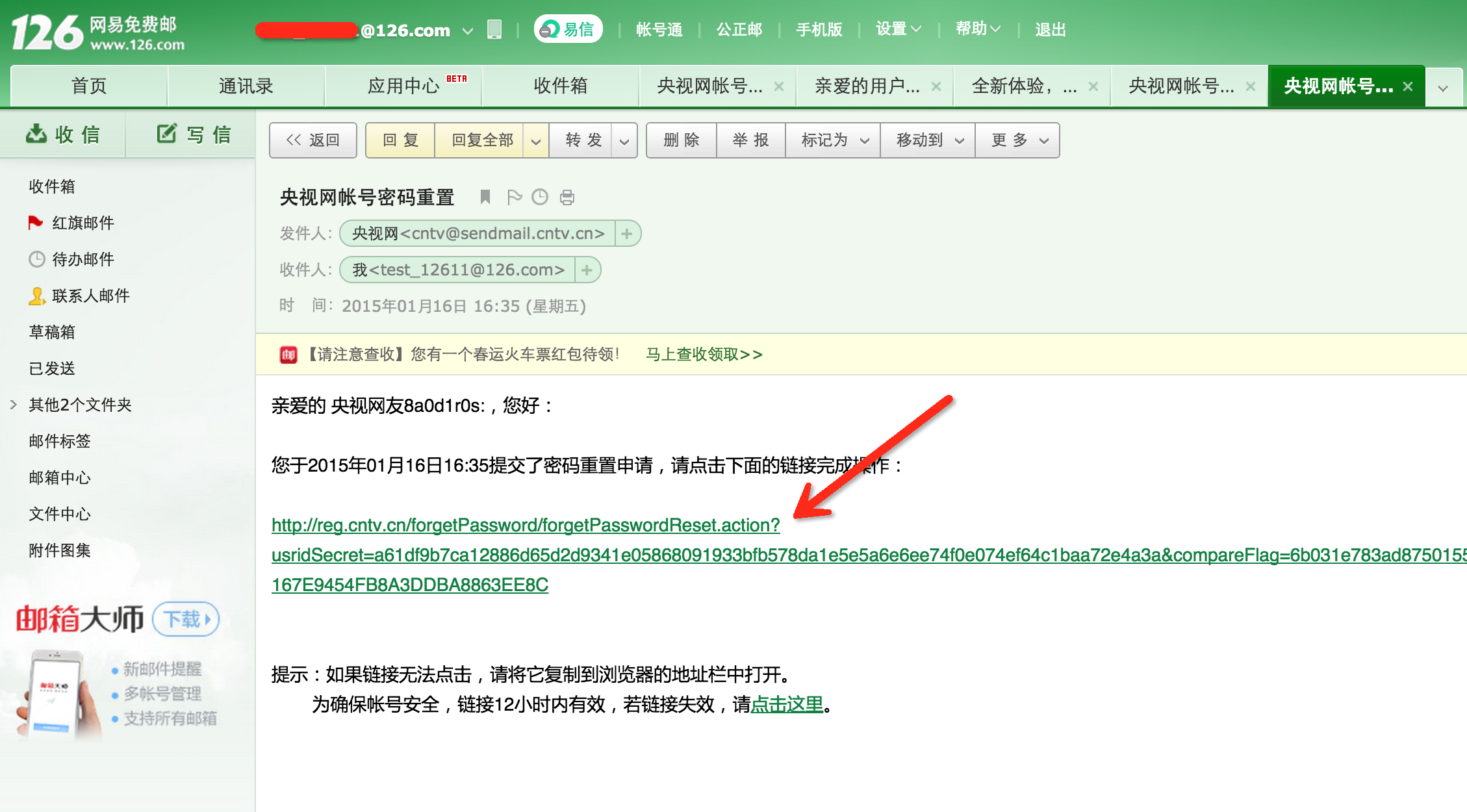Report this email with 举报
The image size is (1467, 812).
pos(751,140)
